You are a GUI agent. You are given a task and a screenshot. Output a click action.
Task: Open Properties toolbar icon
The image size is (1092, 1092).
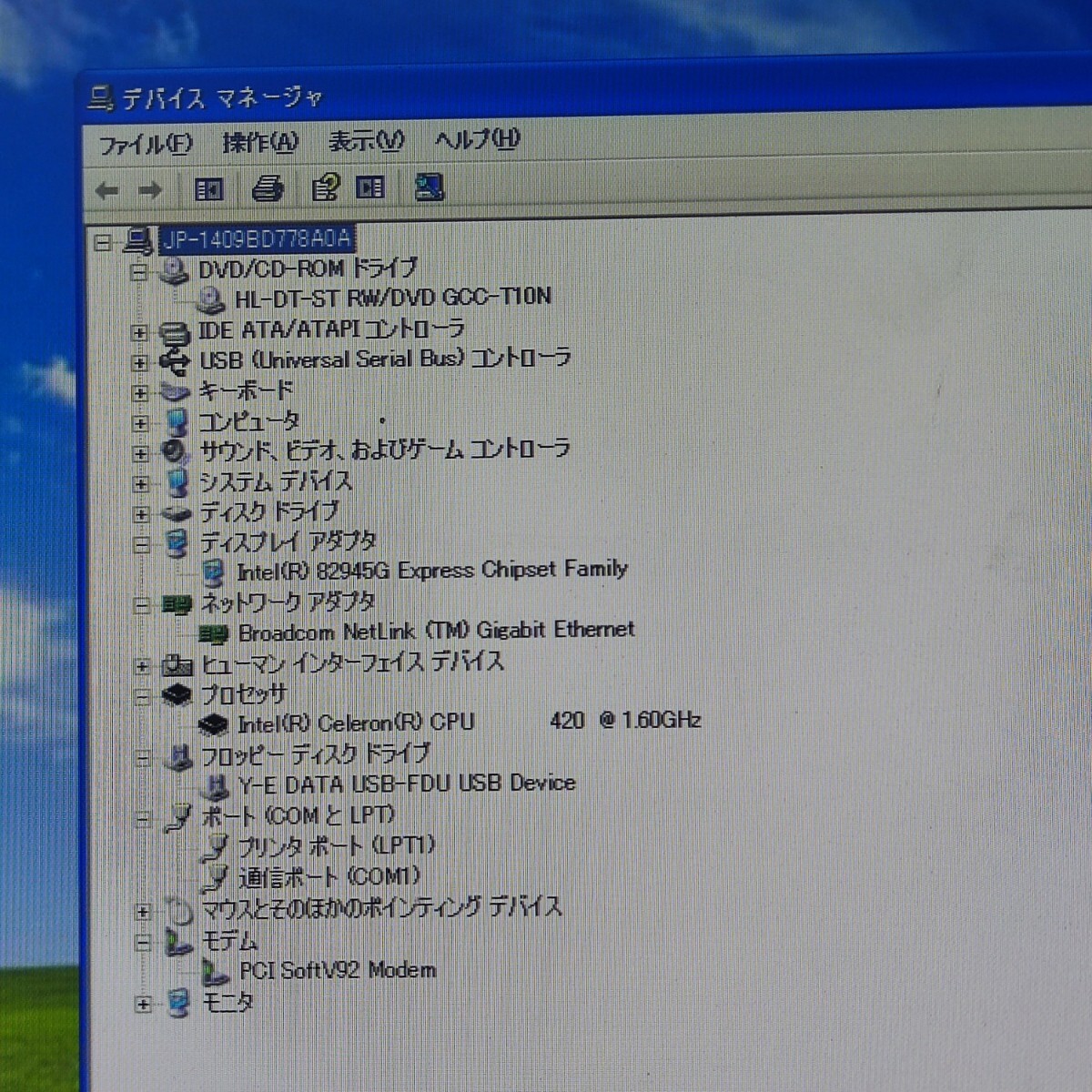tap(325, 187)
